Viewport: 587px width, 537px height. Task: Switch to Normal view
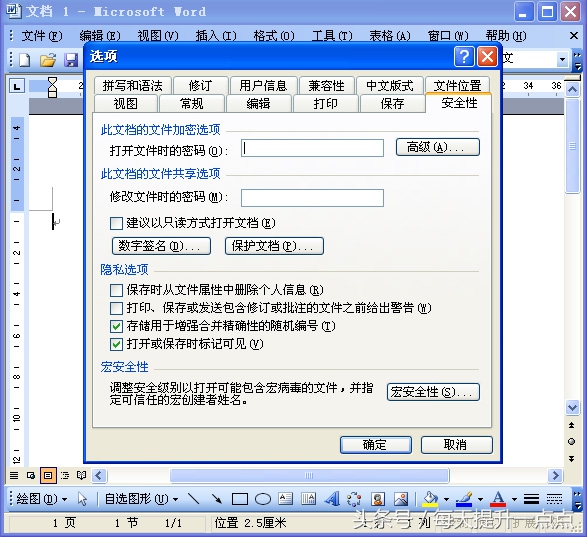tap(14, 476)
